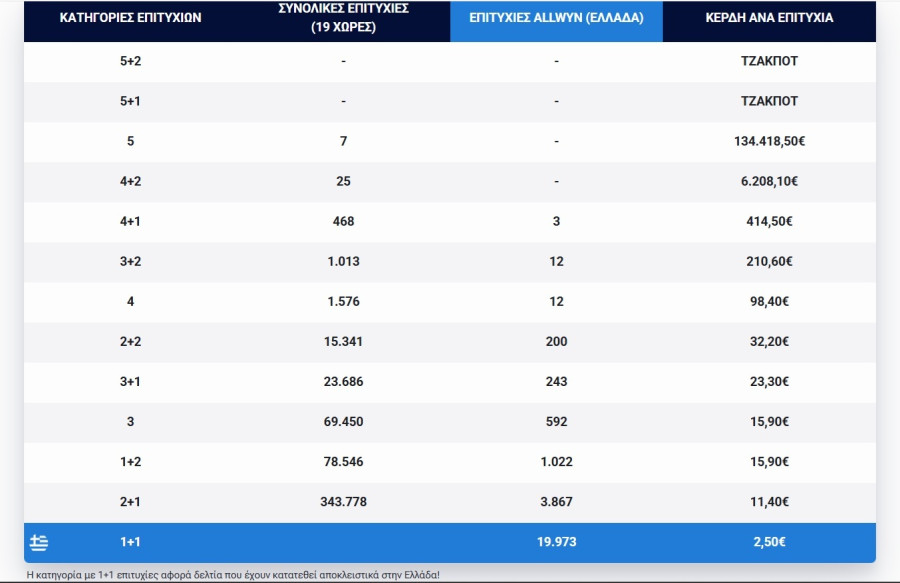Screen dimensions: 900x583
Task: Click the ΚΕΡΔΗ ΑΝΑ ΕΠΙΤΥΧΙΑ column header
Action: coord(769,18)
